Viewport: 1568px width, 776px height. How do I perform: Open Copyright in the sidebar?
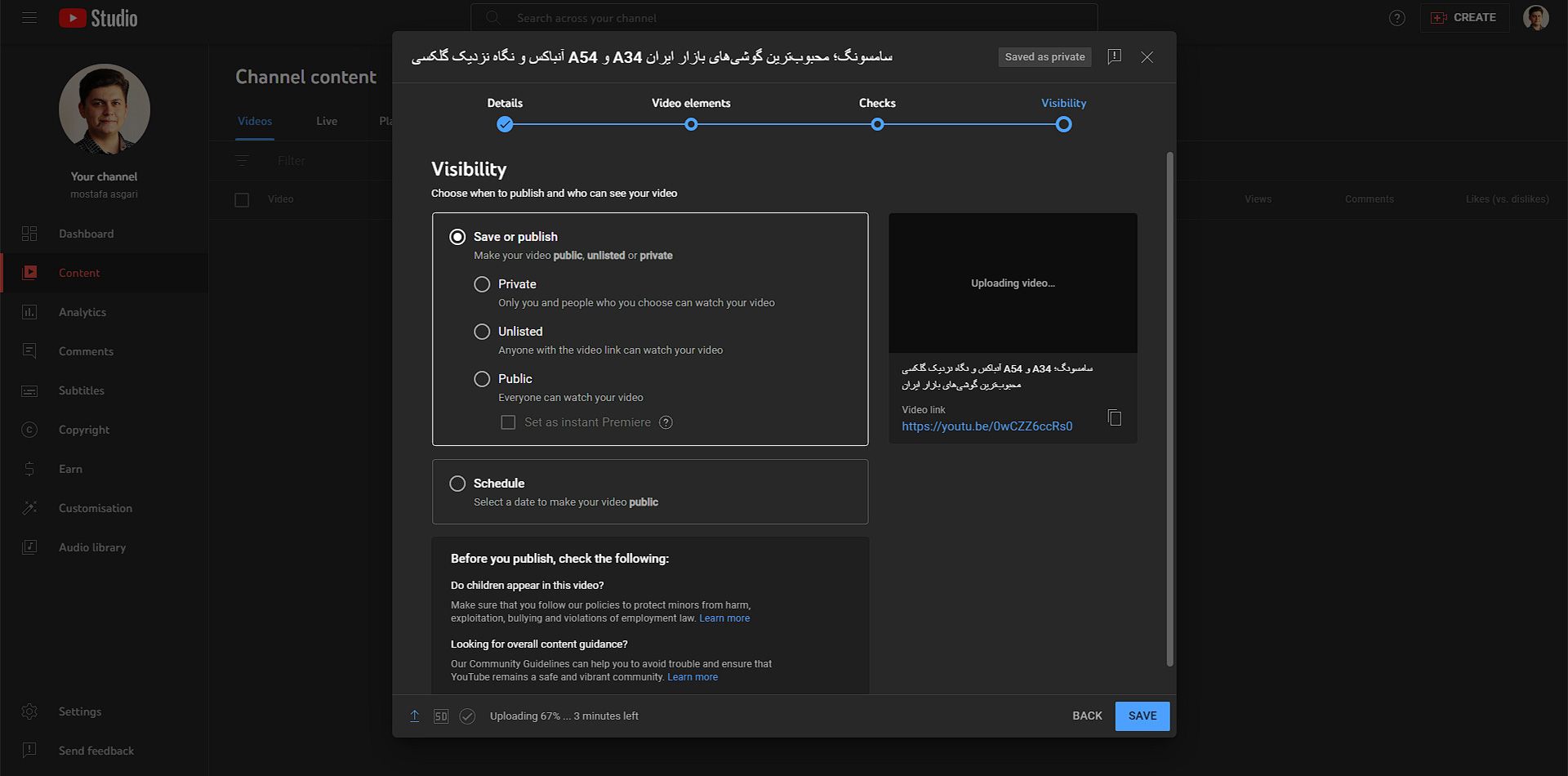point(104,430)
